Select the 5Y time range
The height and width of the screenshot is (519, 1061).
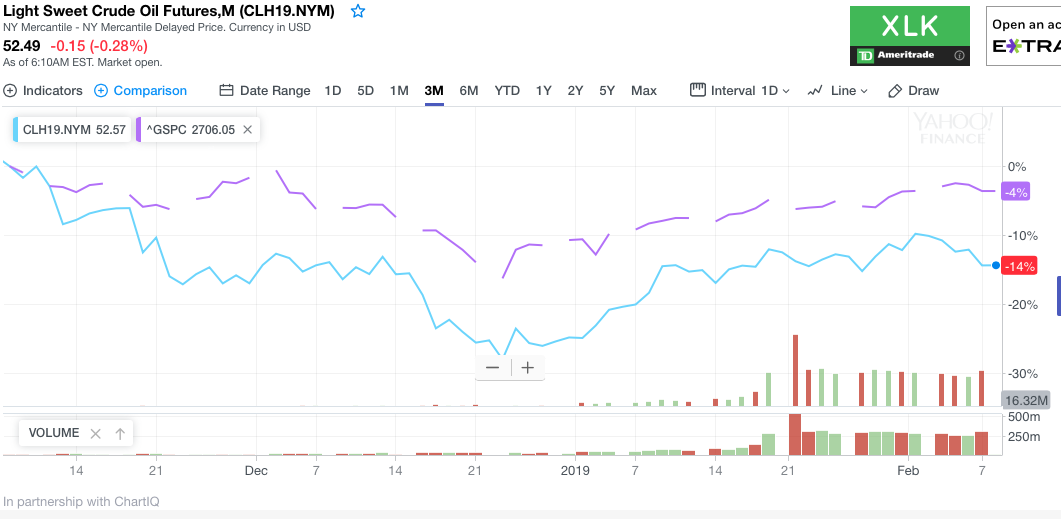[x=607, y=91]
